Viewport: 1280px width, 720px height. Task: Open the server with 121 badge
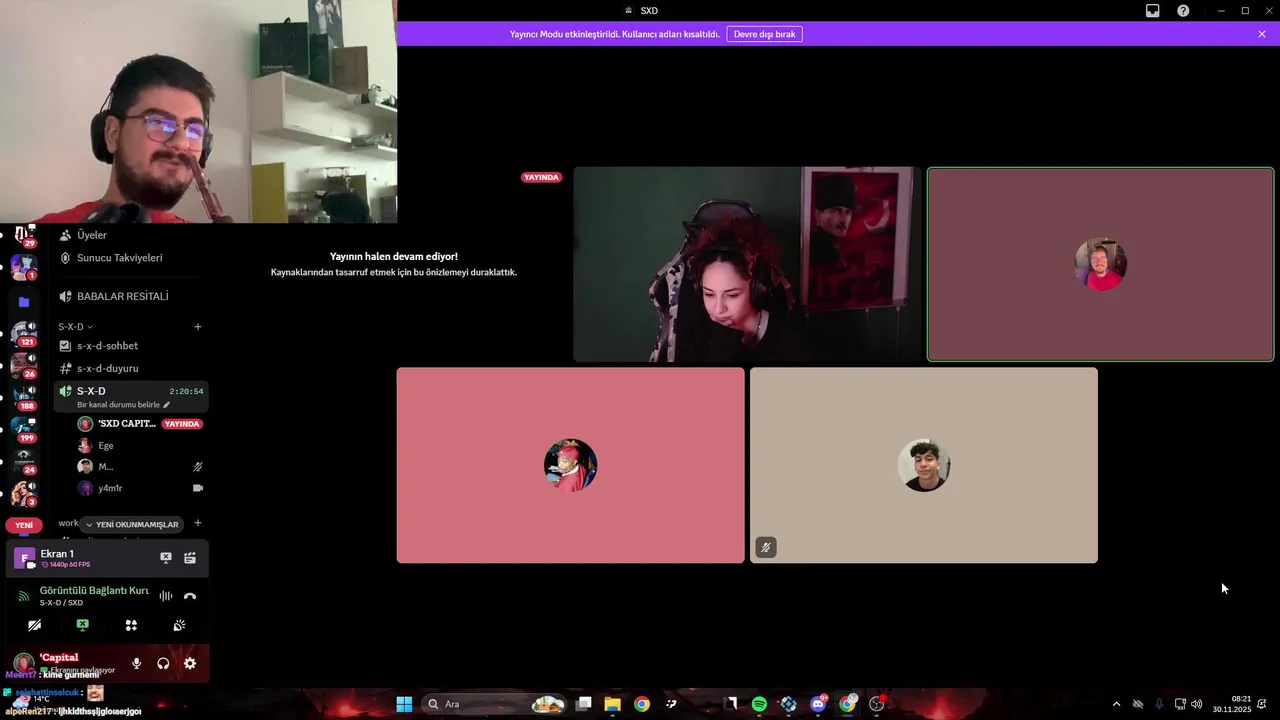click(x=24, y=333)
